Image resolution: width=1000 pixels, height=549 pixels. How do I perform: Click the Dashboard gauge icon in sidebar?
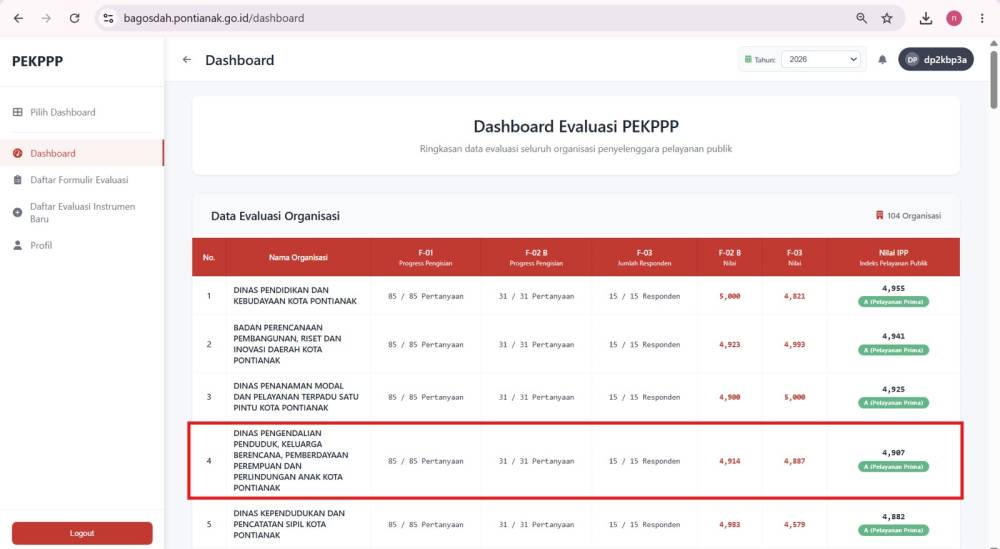(x=17, y=154)
